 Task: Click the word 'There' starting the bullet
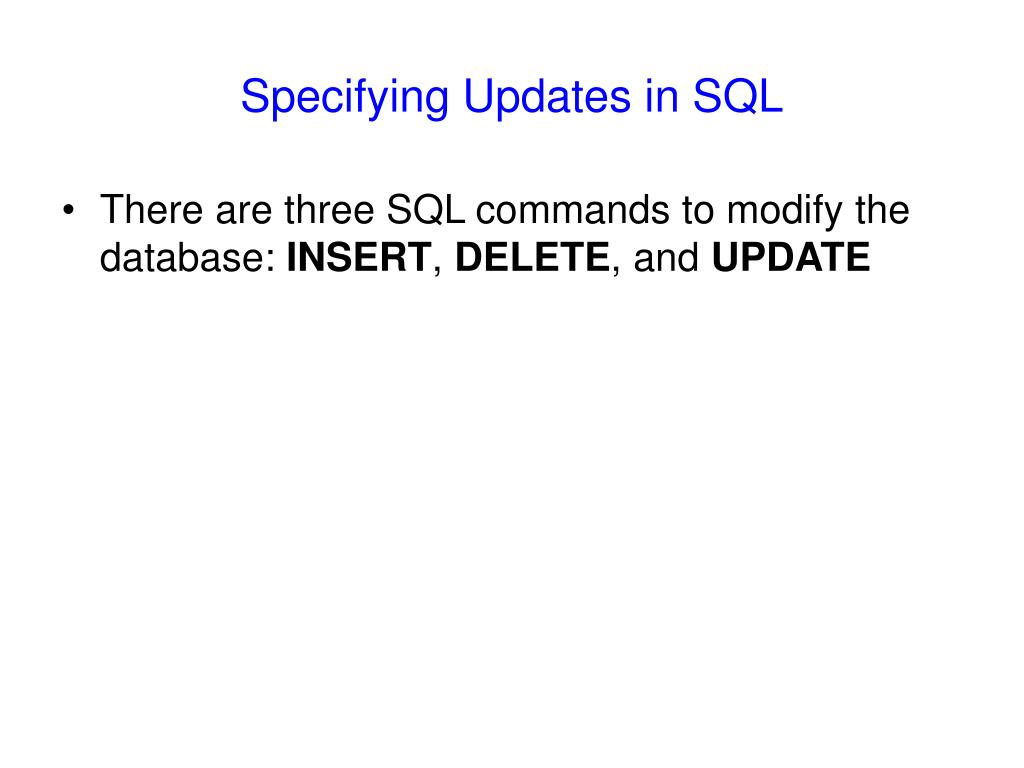(152, 210)
